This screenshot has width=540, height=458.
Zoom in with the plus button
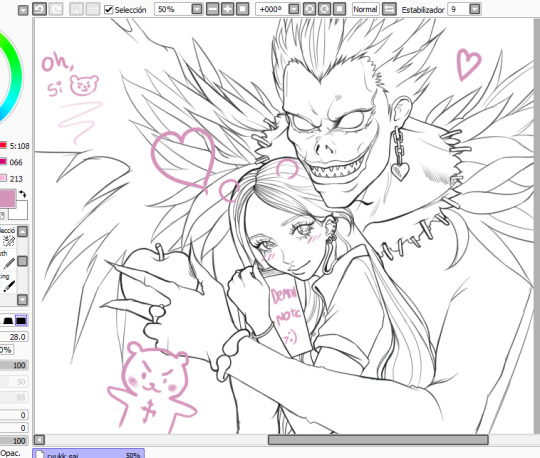pos(227,9)
